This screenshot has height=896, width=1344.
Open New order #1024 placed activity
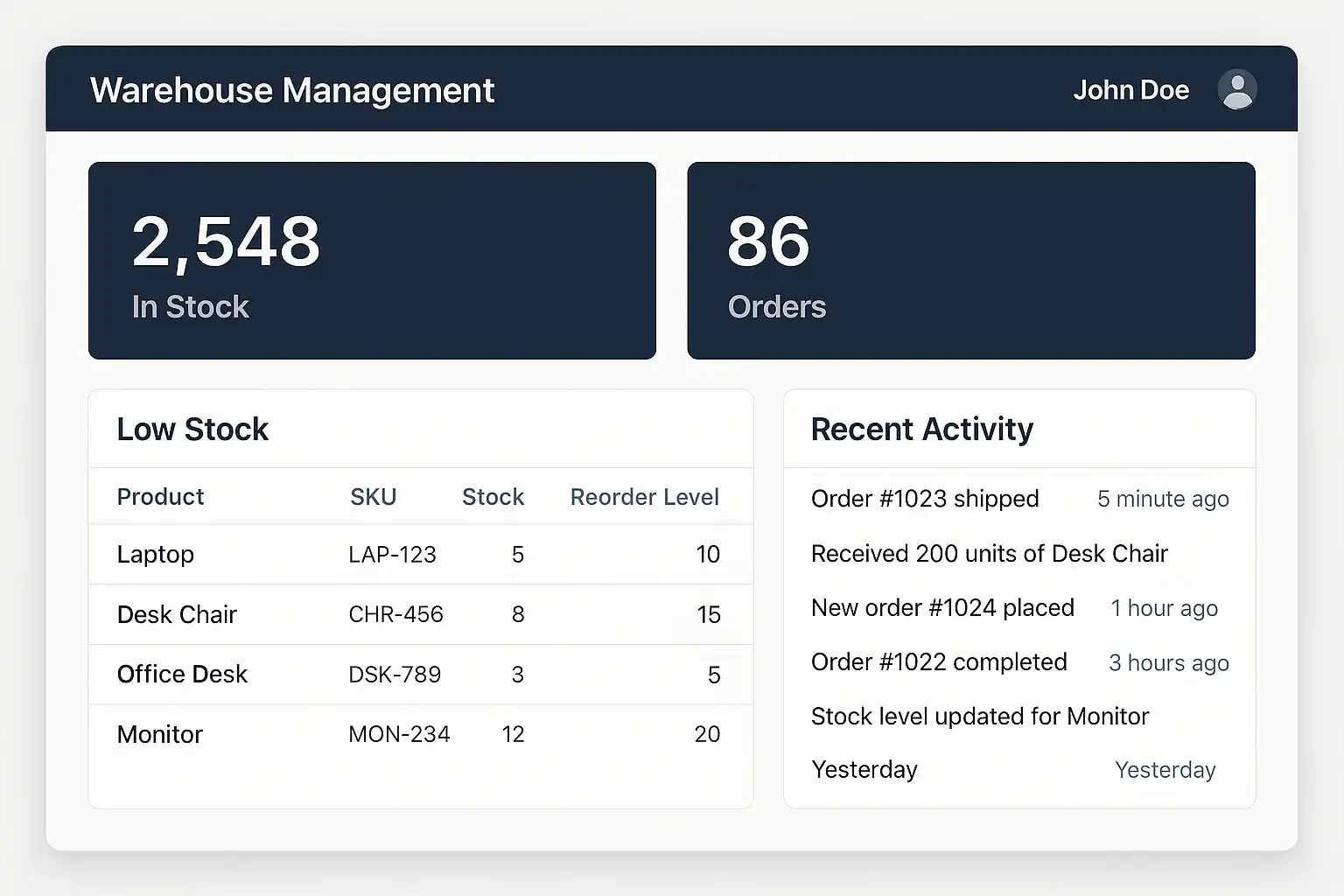tap(942, 608)
